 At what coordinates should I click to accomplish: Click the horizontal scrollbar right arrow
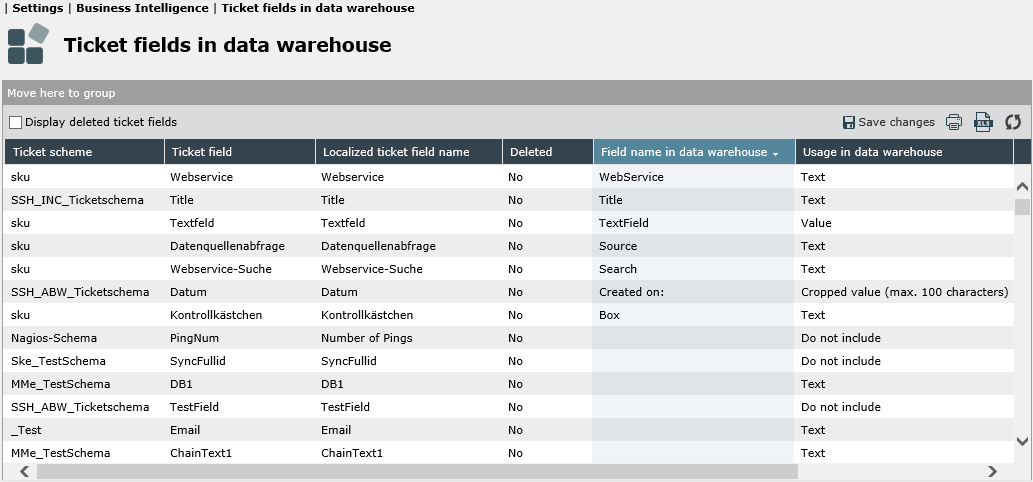tap(992, 471)
